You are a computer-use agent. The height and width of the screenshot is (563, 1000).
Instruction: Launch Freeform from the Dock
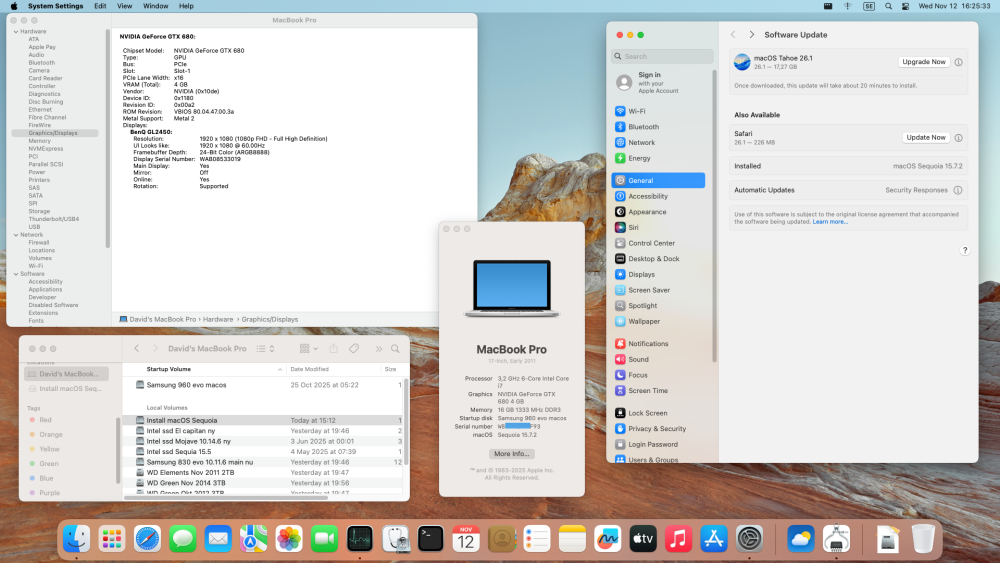(x=607, y=539)
